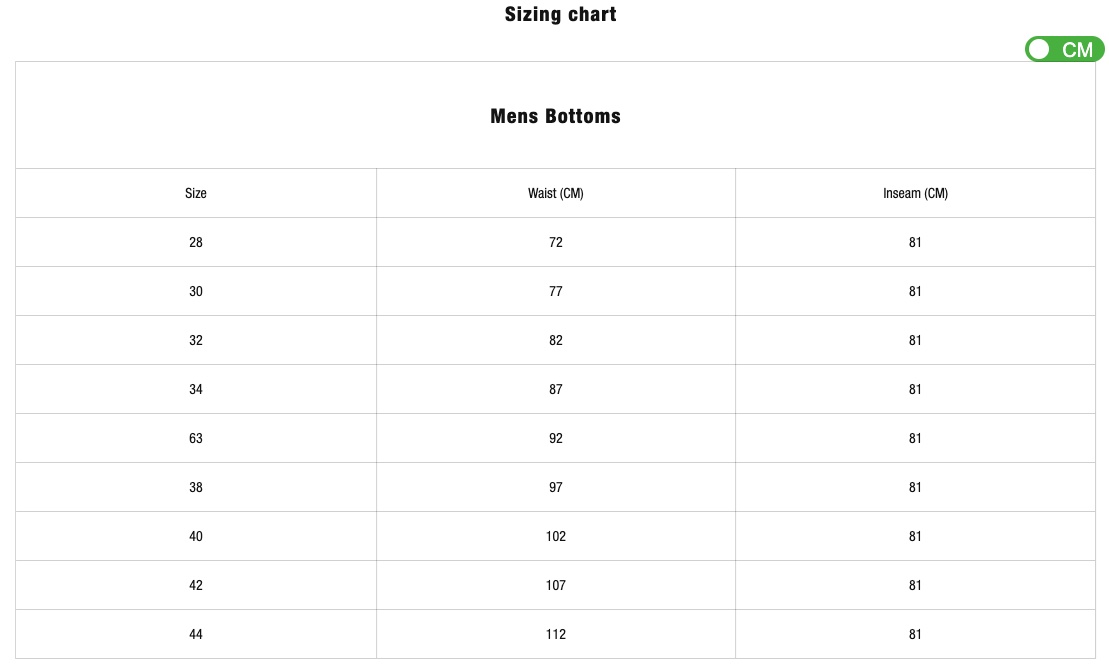Image resolution: width=1109 pixels, height=666 pixels.
Task: Select the Waist (CM) column header
Action: pos(555,193)
